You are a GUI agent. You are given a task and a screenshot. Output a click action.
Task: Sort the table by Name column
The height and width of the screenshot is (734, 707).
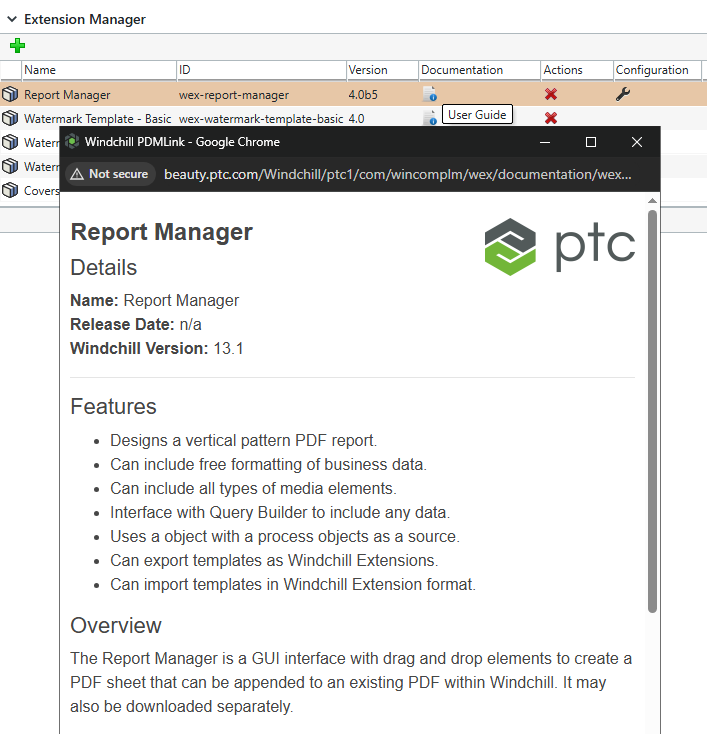point(98,70)
